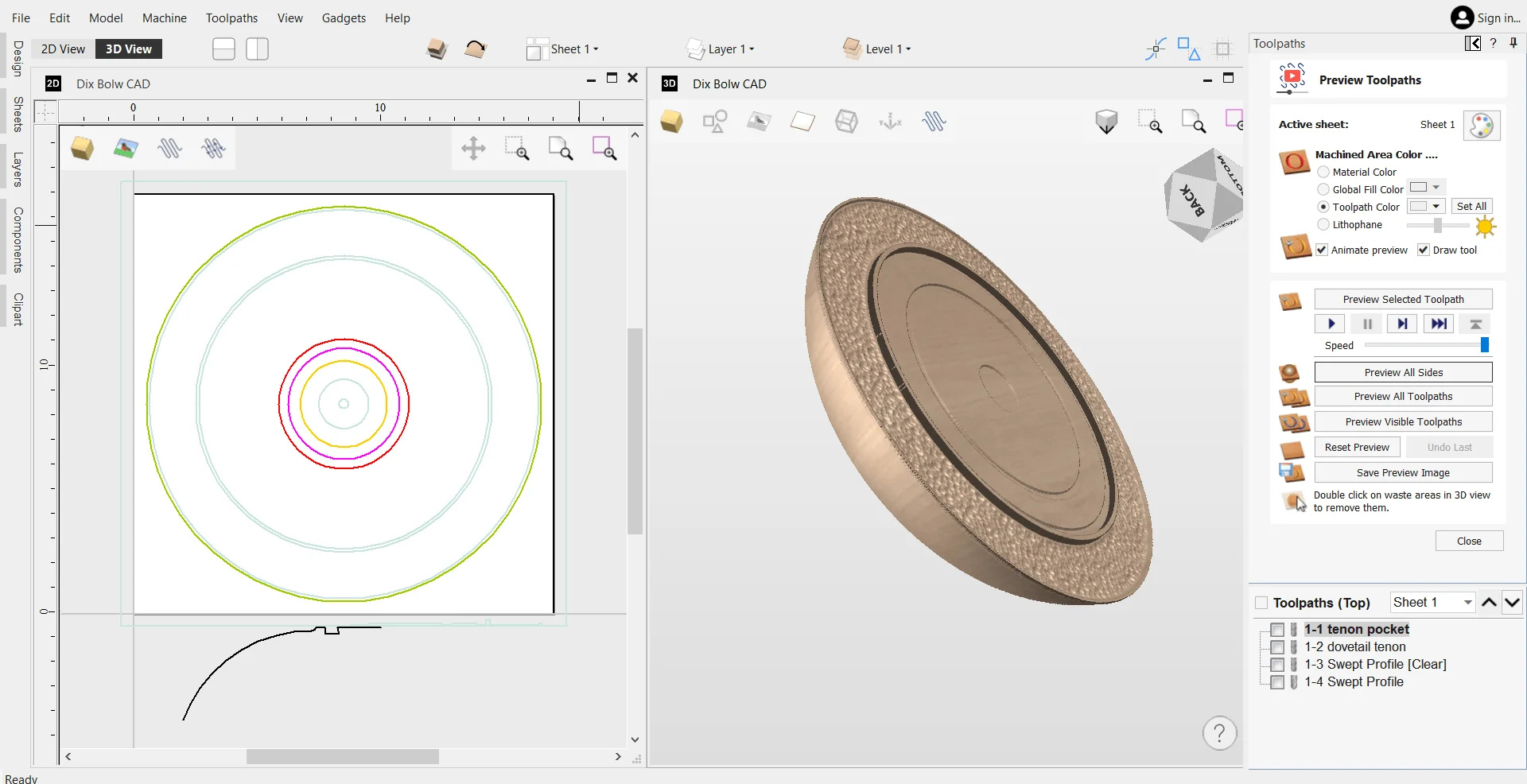Click the preview Speed slider handle
1527x784 pixels.
(1484, 345)
